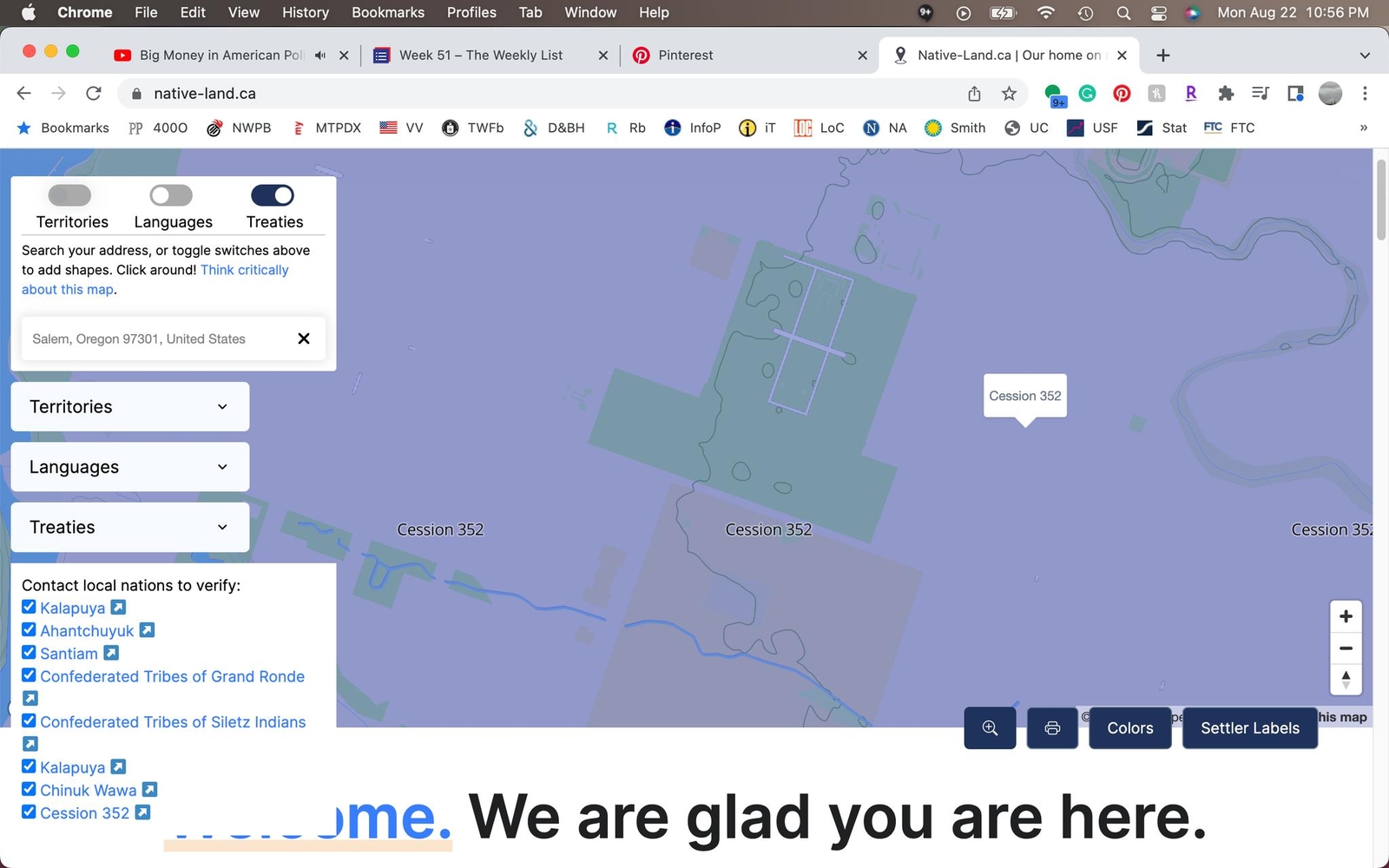Expand the Treaties dropdown
This screenshot has height=868, width=1389.
pyautogui.click(x=130, y=527)
